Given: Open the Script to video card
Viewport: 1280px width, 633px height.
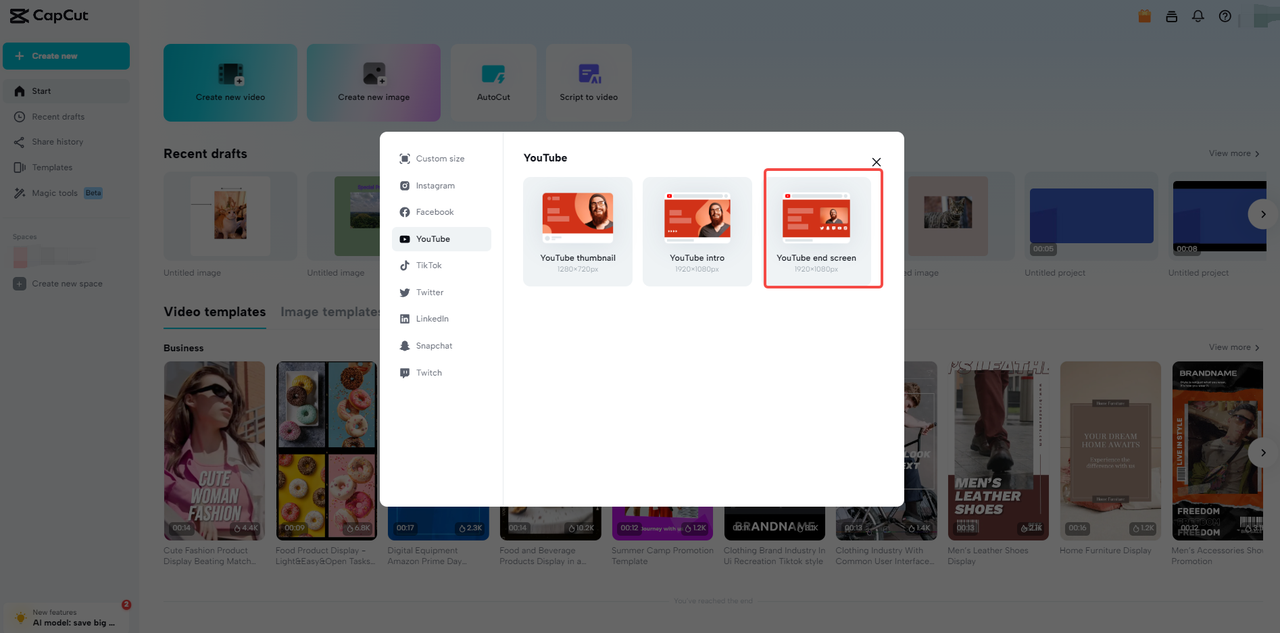Looking at the screenshot, I should pos(588,83).
